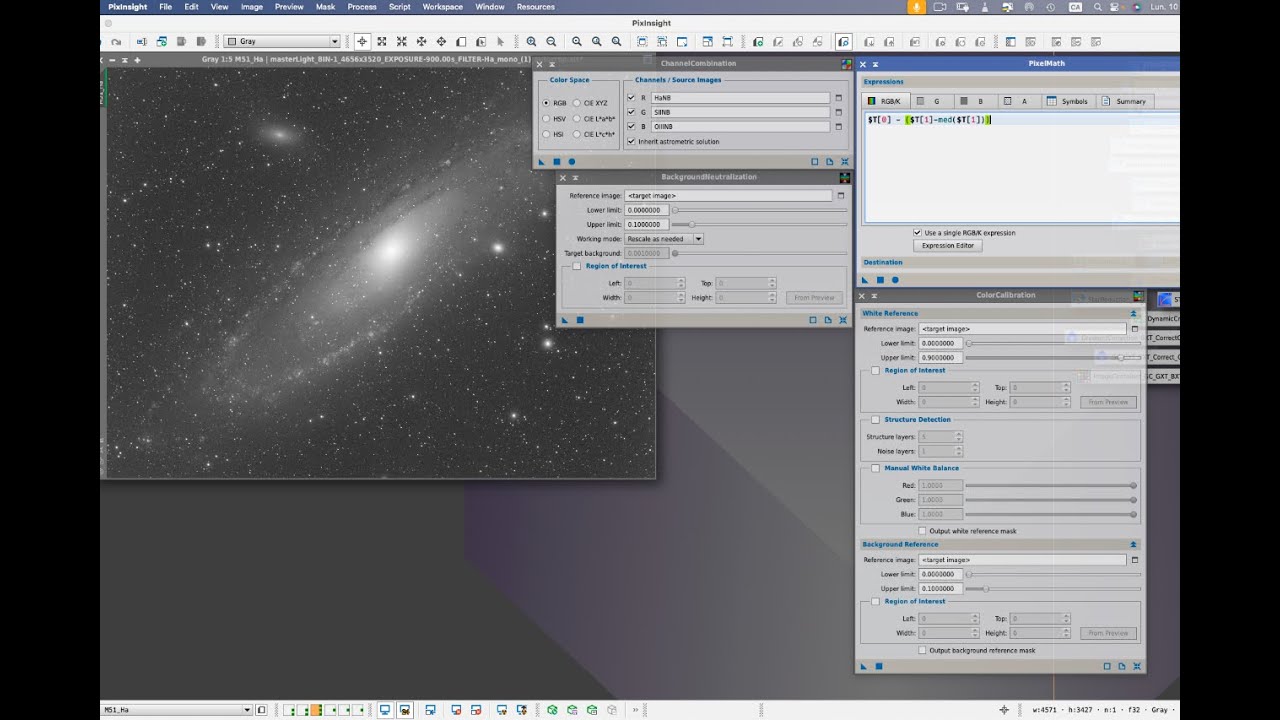
Task: Enable Structure Detection checkbox
Action: pos(876,420)
